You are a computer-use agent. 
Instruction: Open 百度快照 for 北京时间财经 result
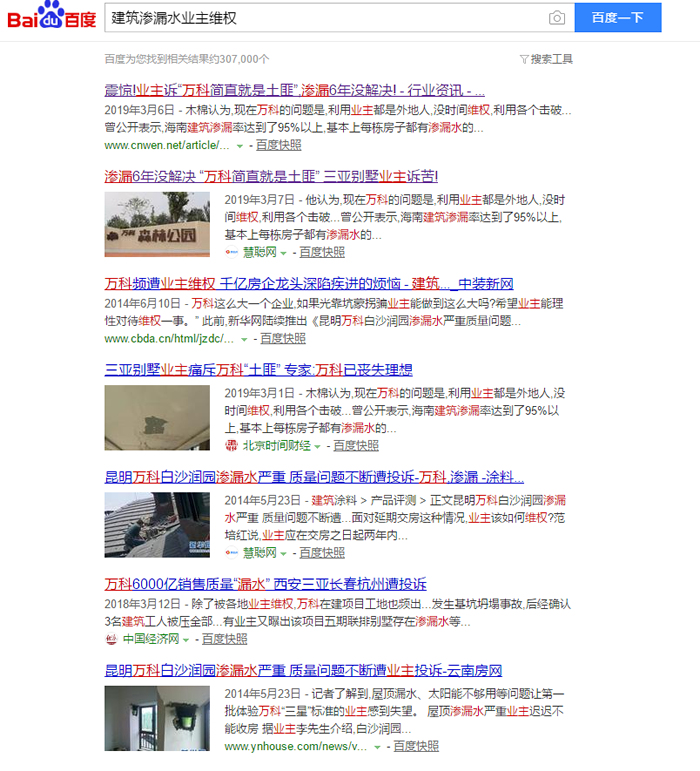(356, 445)
